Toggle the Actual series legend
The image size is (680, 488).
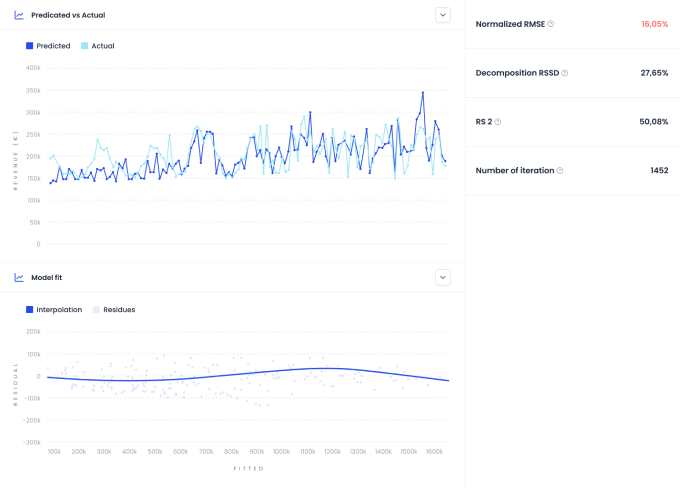[x=98, y=46]
